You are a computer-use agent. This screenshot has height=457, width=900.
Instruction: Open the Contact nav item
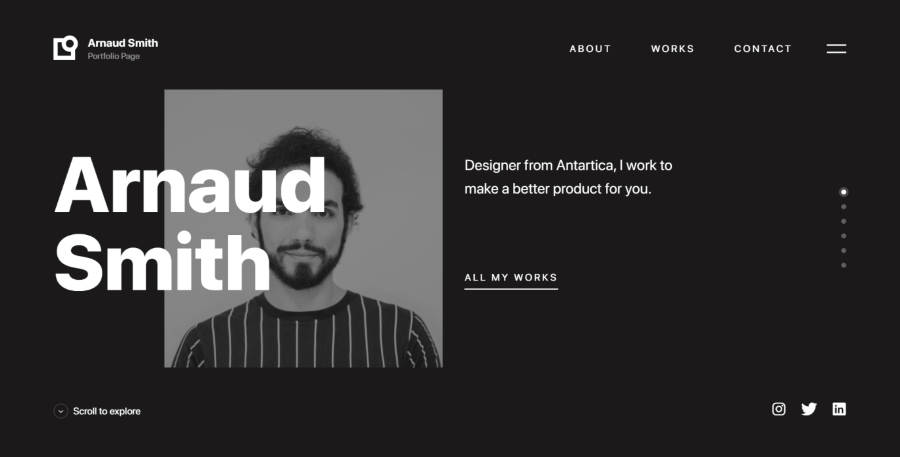pyautogui.click(x=763, y=49)
